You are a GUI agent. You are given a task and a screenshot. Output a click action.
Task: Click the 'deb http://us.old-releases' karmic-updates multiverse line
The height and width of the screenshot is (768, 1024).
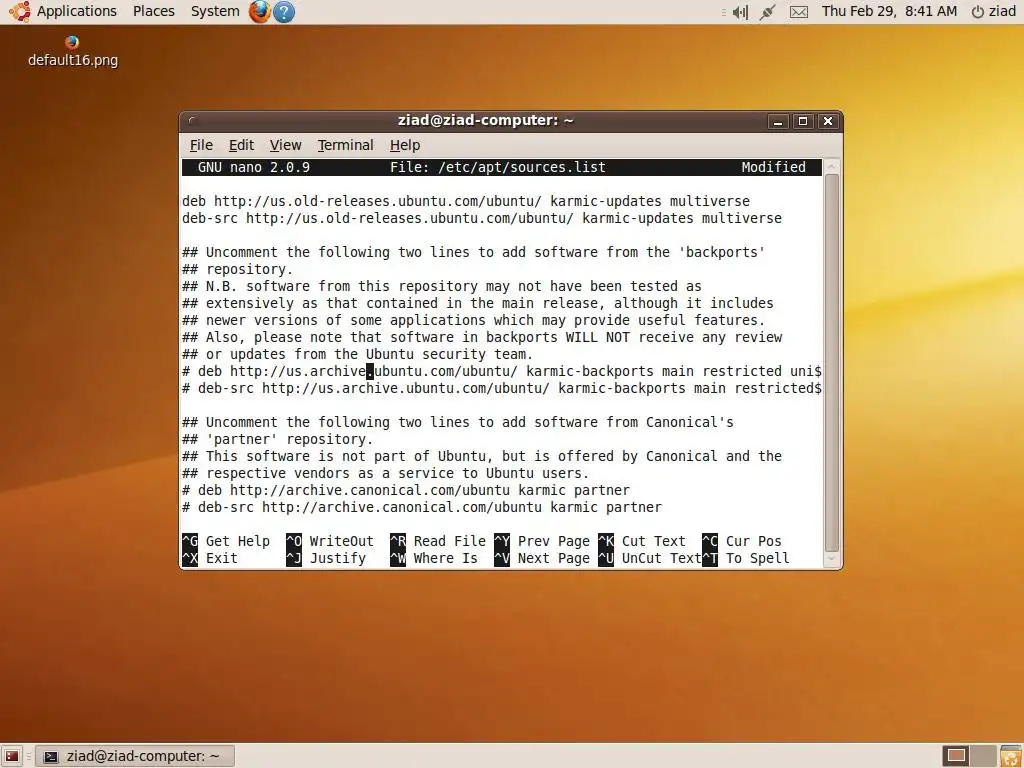[x=466, y=201]
